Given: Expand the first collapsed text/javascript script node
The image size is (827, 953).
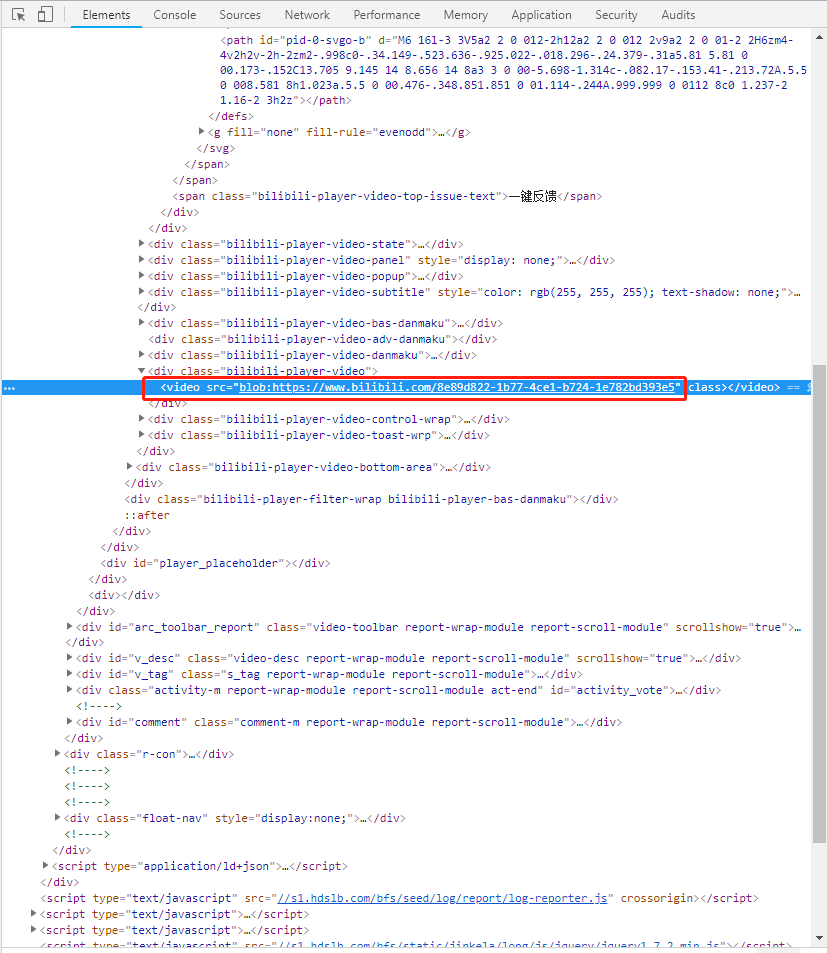Looking at the screenshot, I should (34, 913).
